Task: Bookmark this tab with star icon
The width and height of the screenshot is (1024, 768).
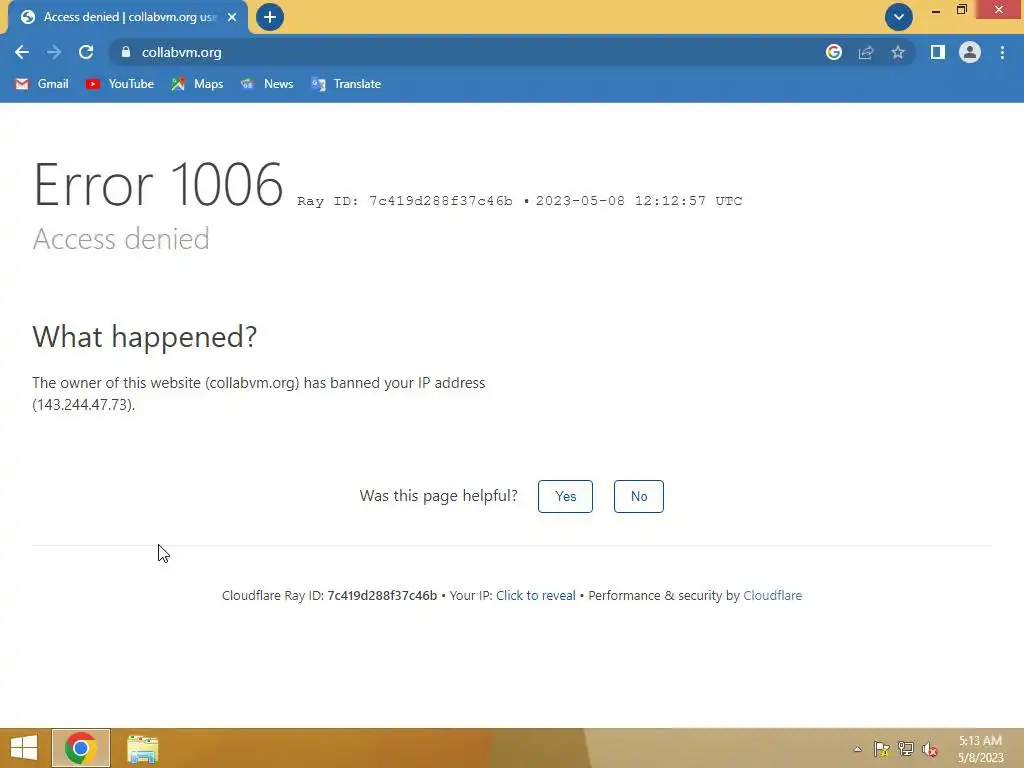Action: tap(898, 52)
